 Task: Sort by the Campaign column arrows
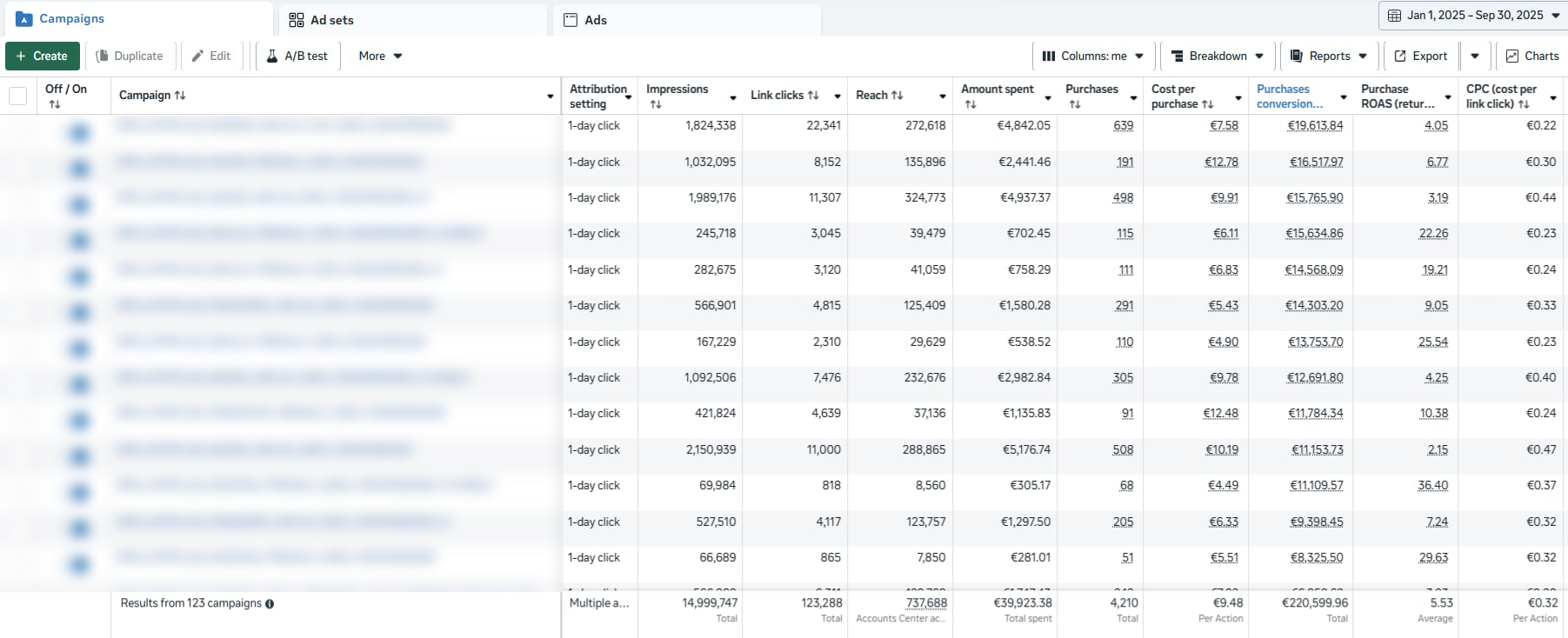click(180, 96)
